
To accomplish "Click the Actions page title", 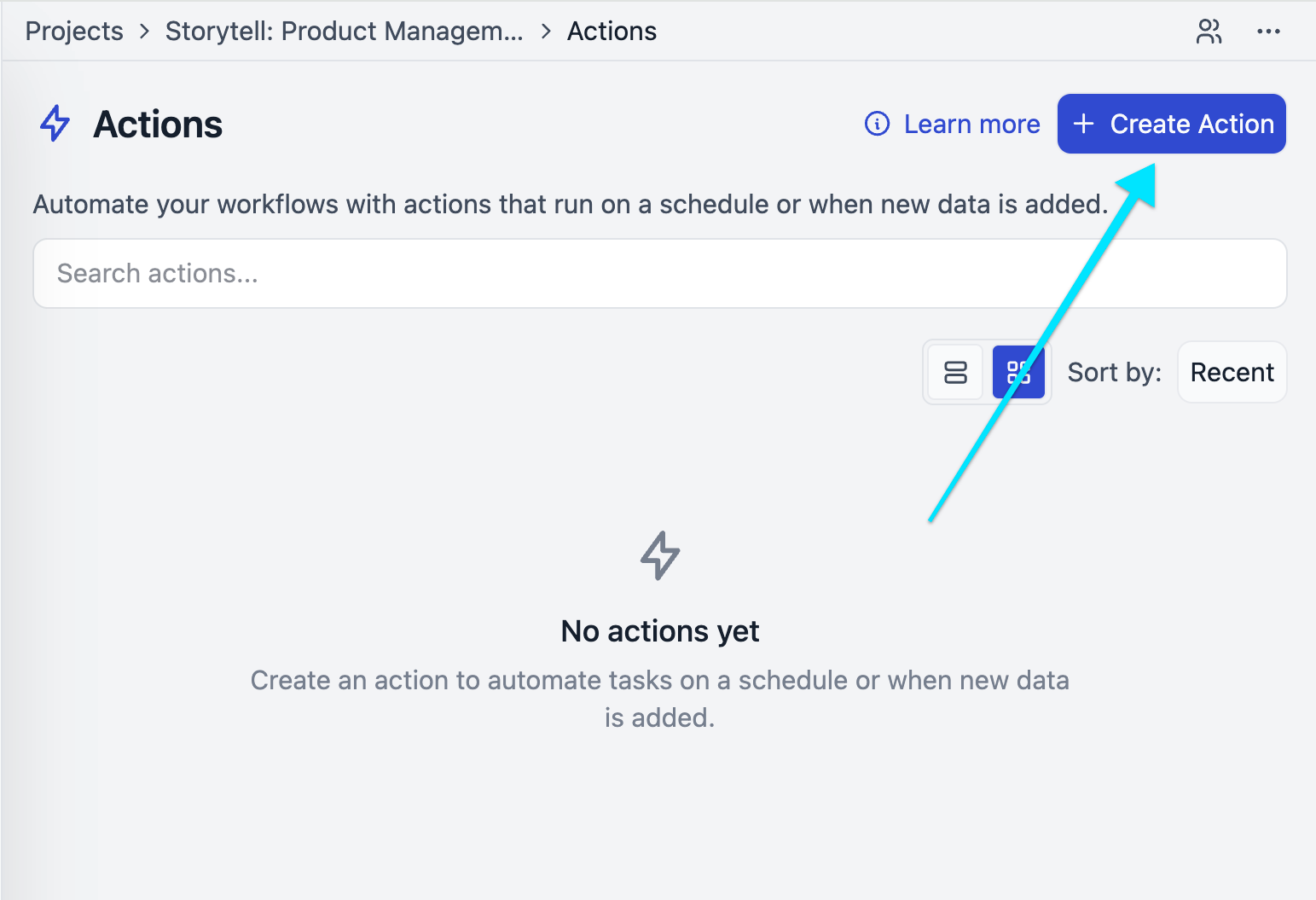I will tap(158, 125).
